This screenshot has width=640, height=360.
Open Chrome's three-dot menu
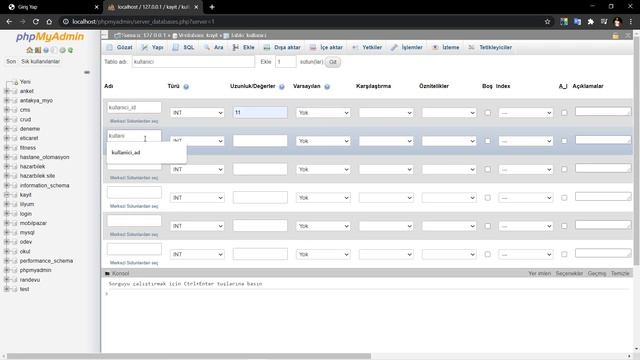pos(631,22)
